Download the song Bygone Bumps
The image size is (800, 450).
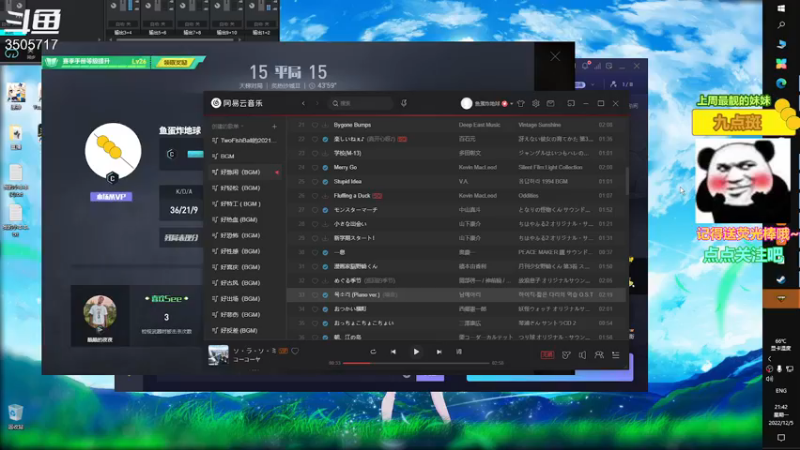point(325,125)
